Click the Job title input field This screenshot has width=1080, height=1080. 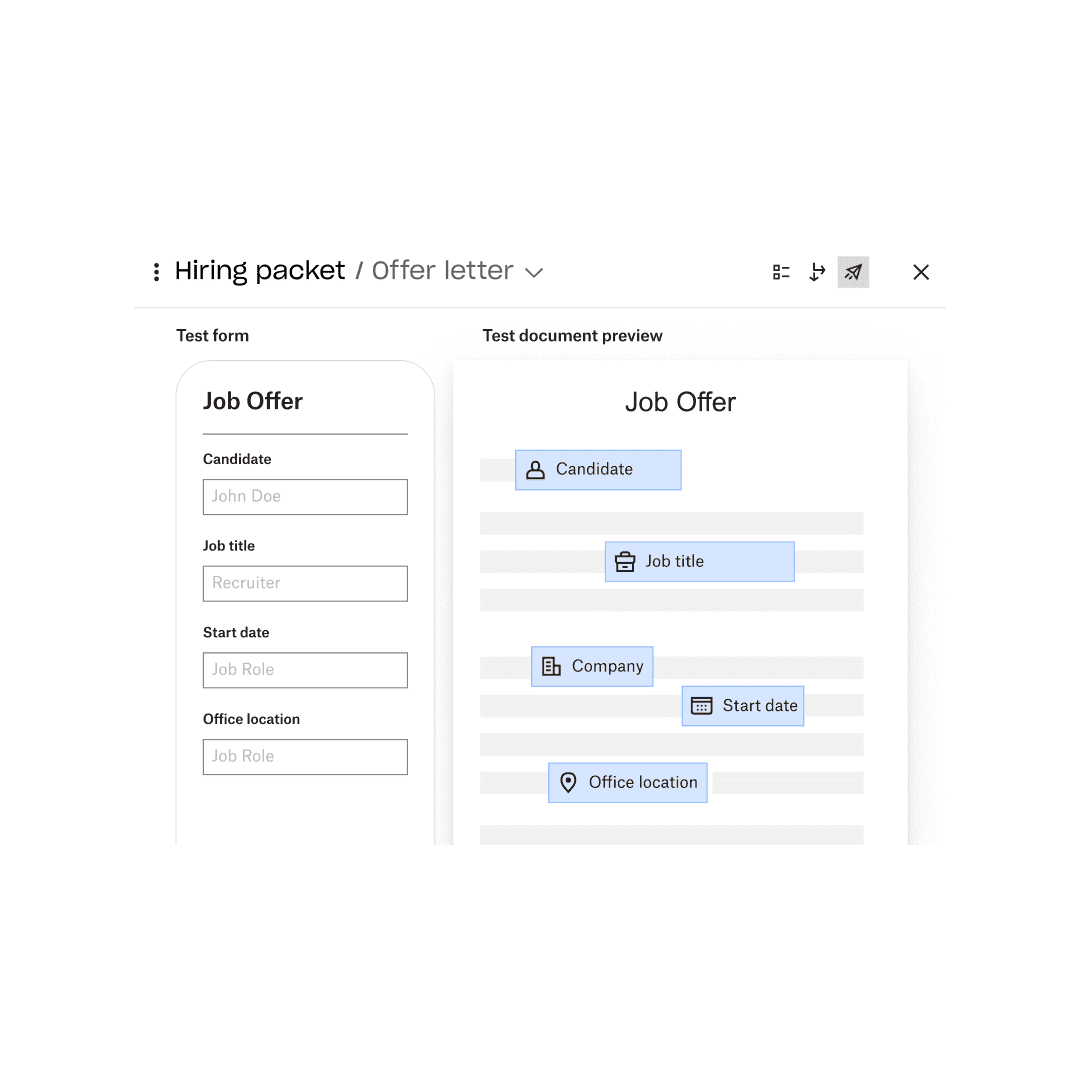[x=305, y=584]
